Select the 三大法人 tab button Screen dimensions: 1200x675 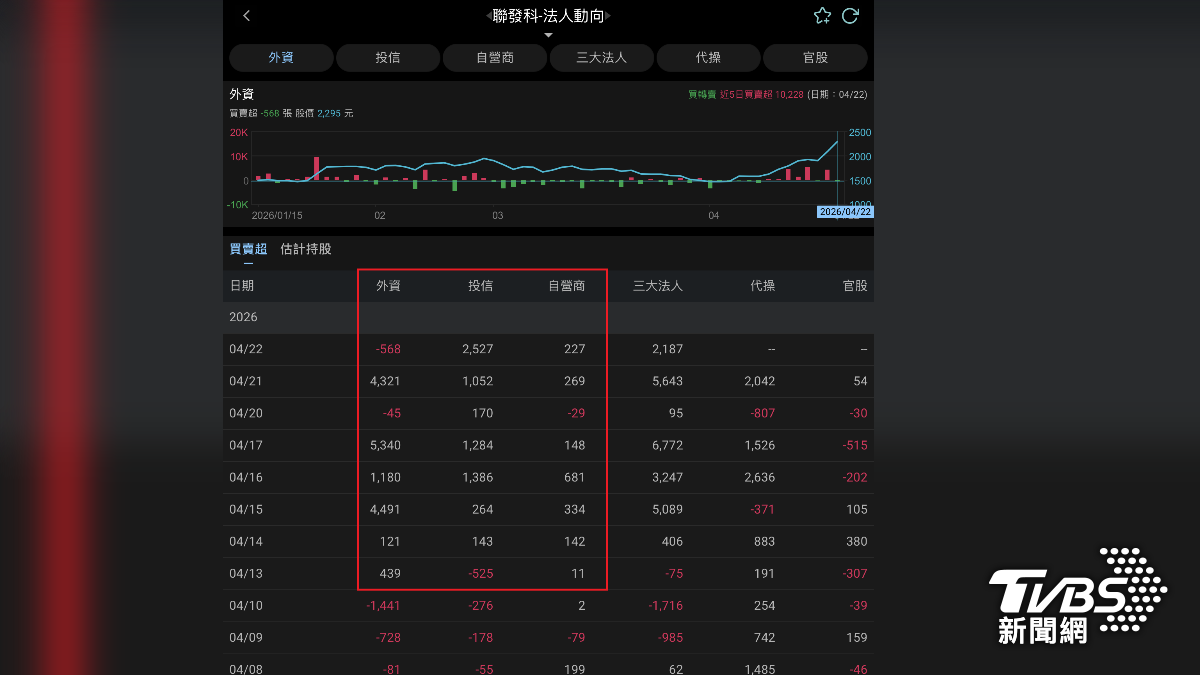602,58
